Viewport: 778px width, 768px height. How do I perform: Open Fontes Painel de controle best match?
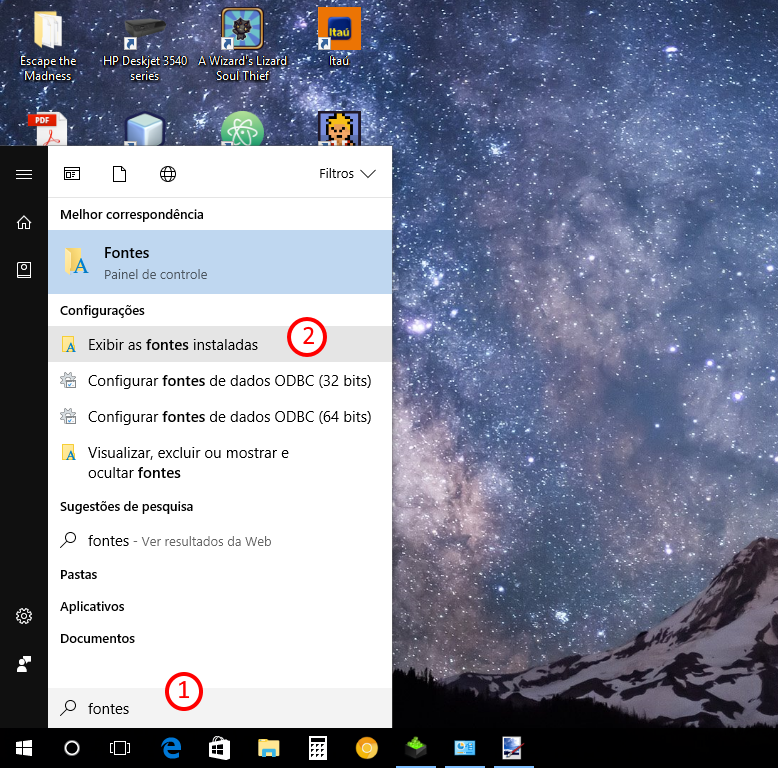[220, 262]
